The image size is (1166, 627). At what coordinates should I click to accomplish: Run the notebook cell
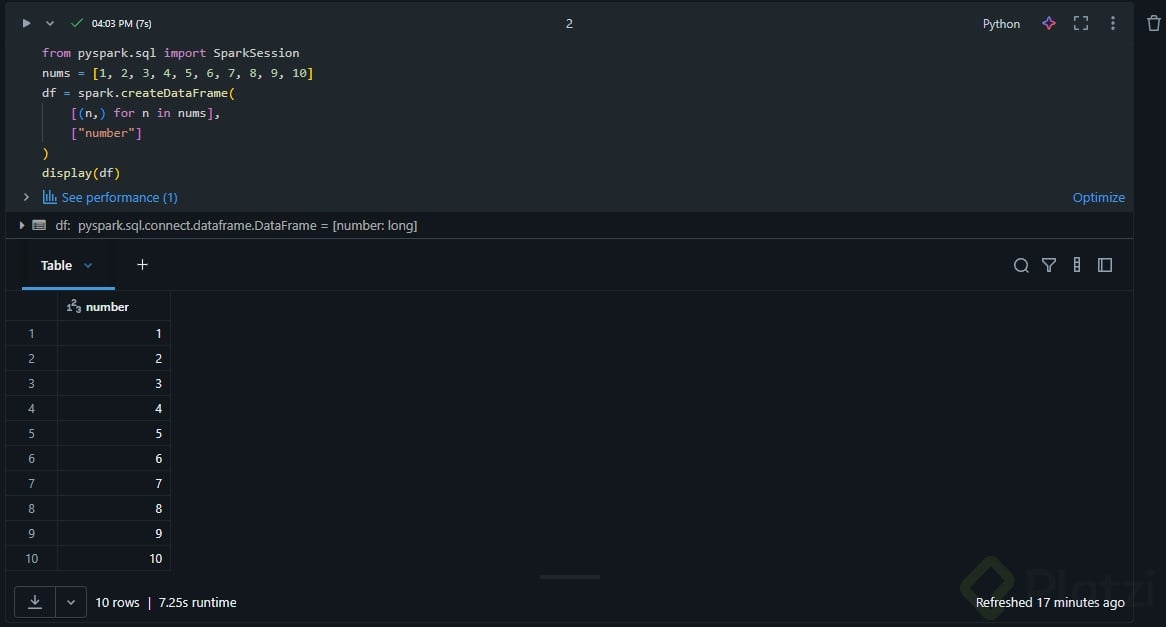(x=26, y=23)
